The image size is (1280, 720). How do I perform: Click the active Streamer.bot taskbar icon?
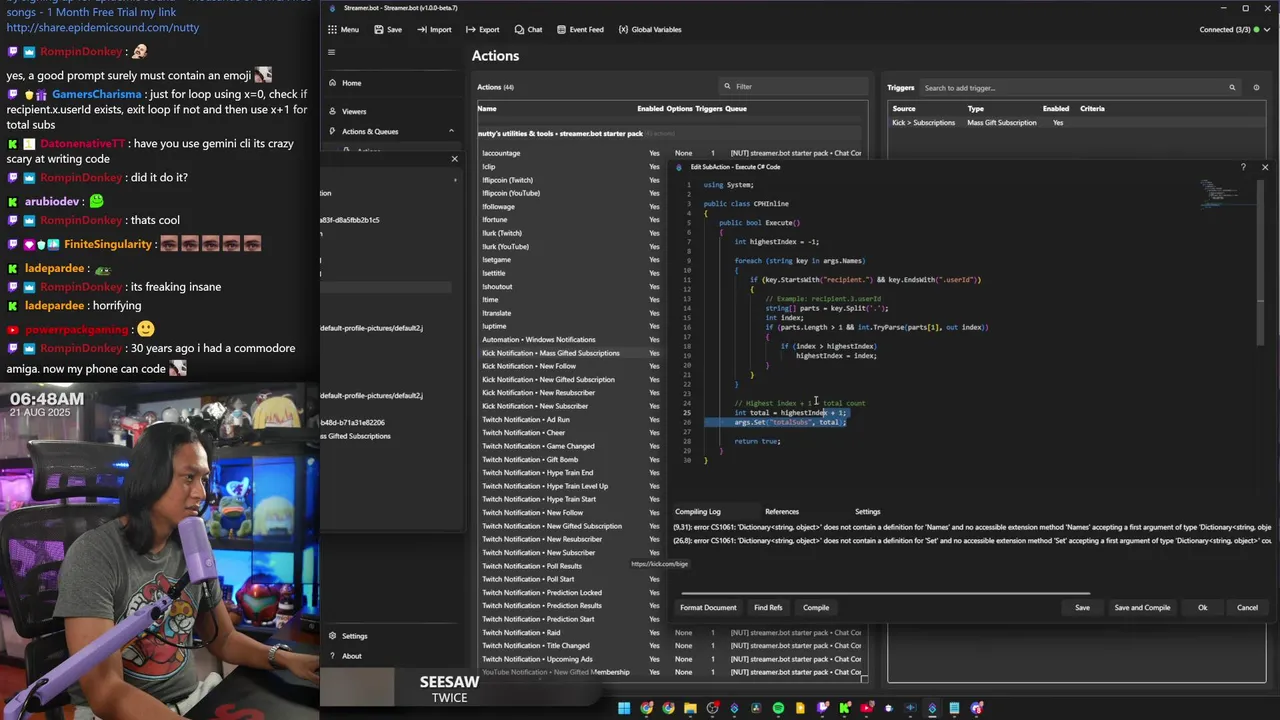tap(932, 709)
